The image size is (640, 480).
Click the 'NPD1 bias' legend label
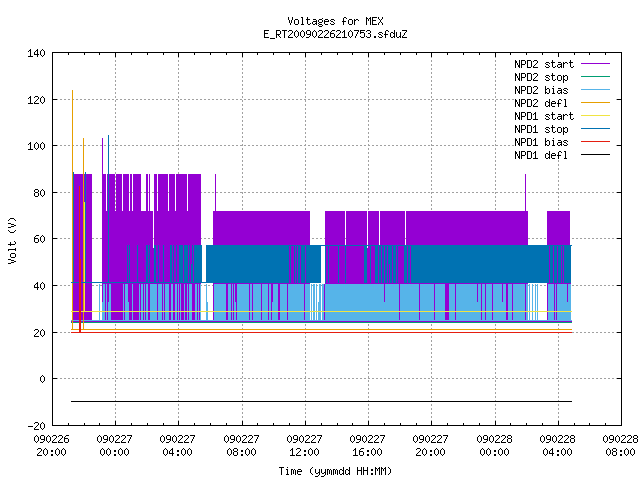coord(541,142)
